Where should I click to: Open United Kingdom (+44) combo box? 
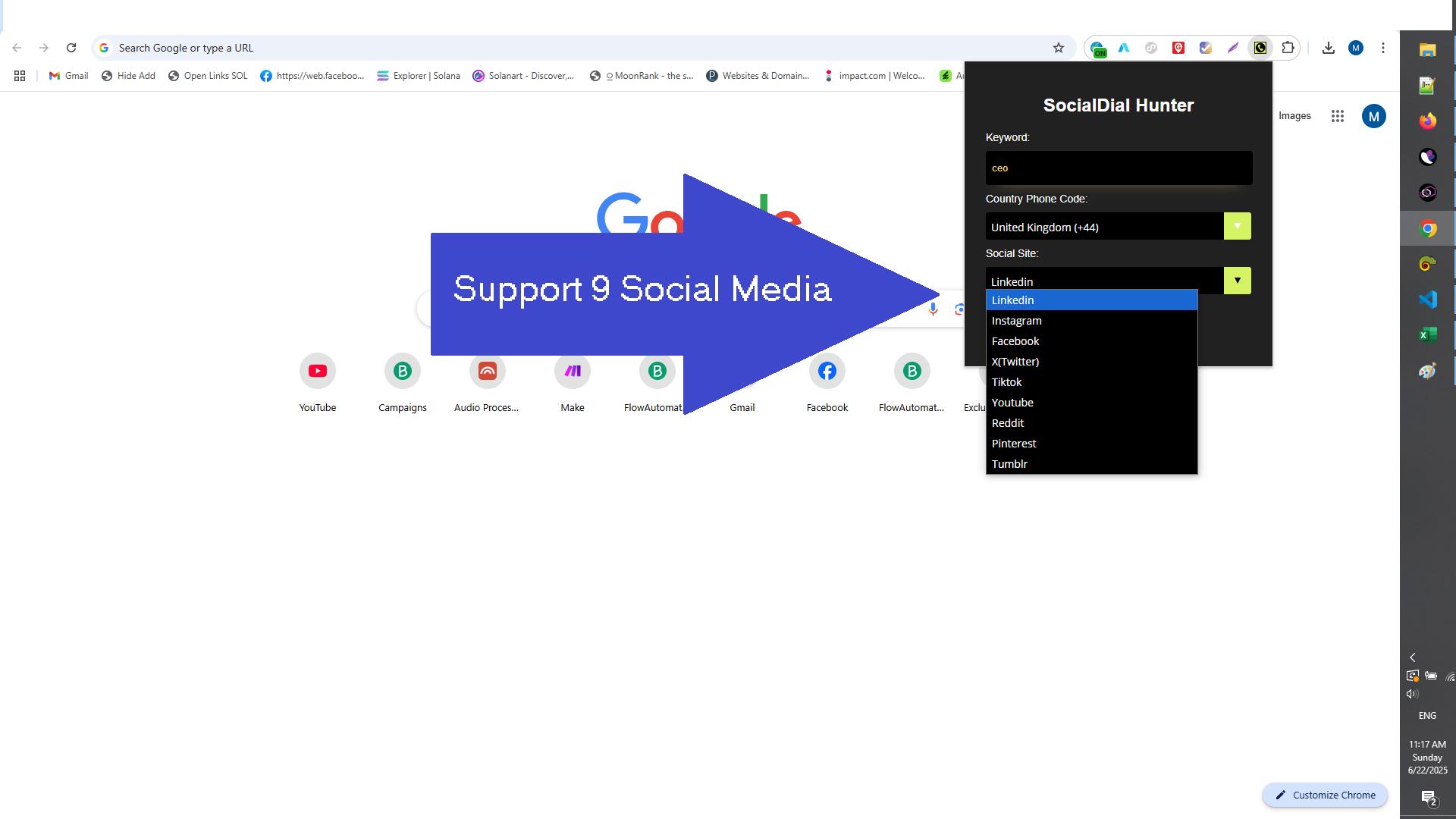(x=1104, y=227)
